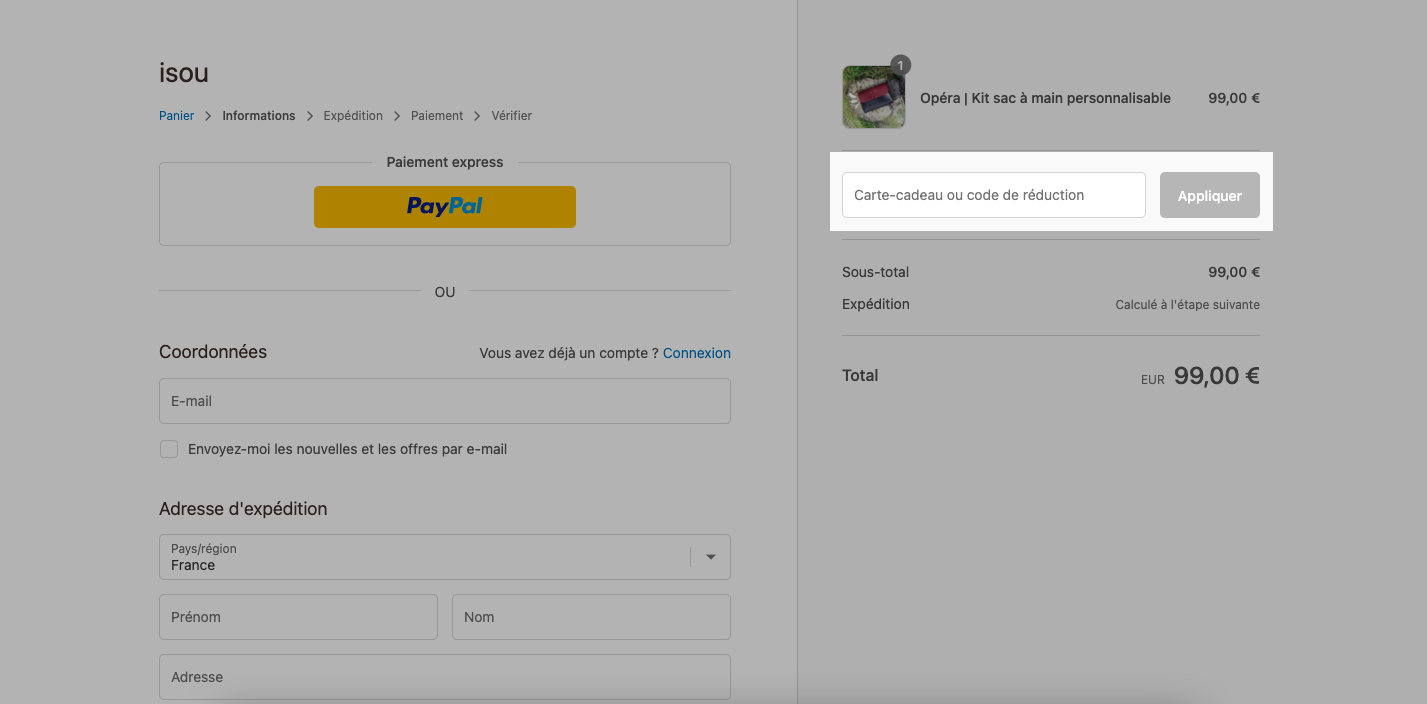Click the chevron after Panier breadcrumb
Image resolution: width=1427 pixels, height=704 pixels.
click(208, 116)
